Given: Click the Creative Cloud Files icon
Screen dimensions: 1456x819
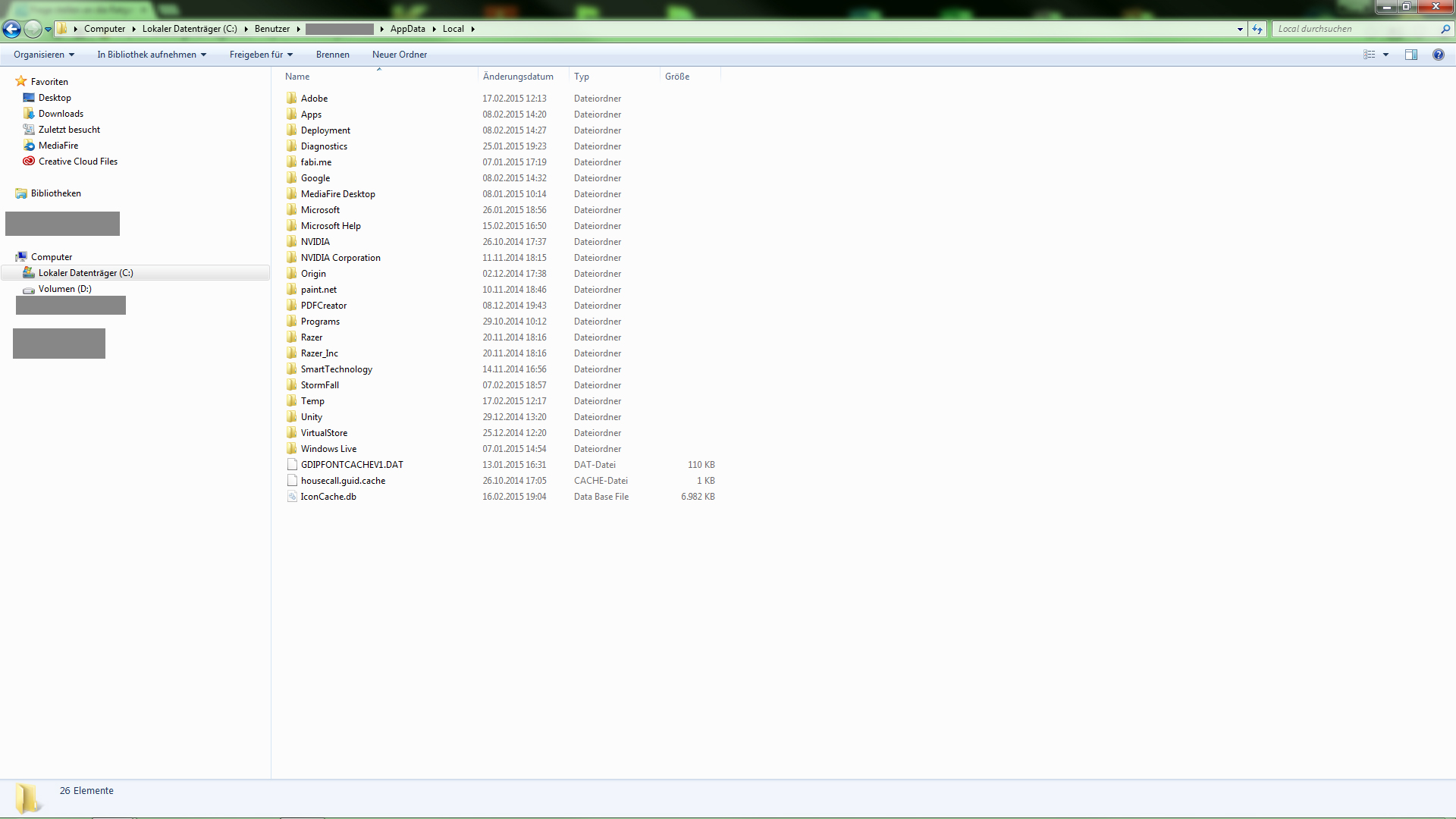Looking at the screenshot, I should pos(29,162).
